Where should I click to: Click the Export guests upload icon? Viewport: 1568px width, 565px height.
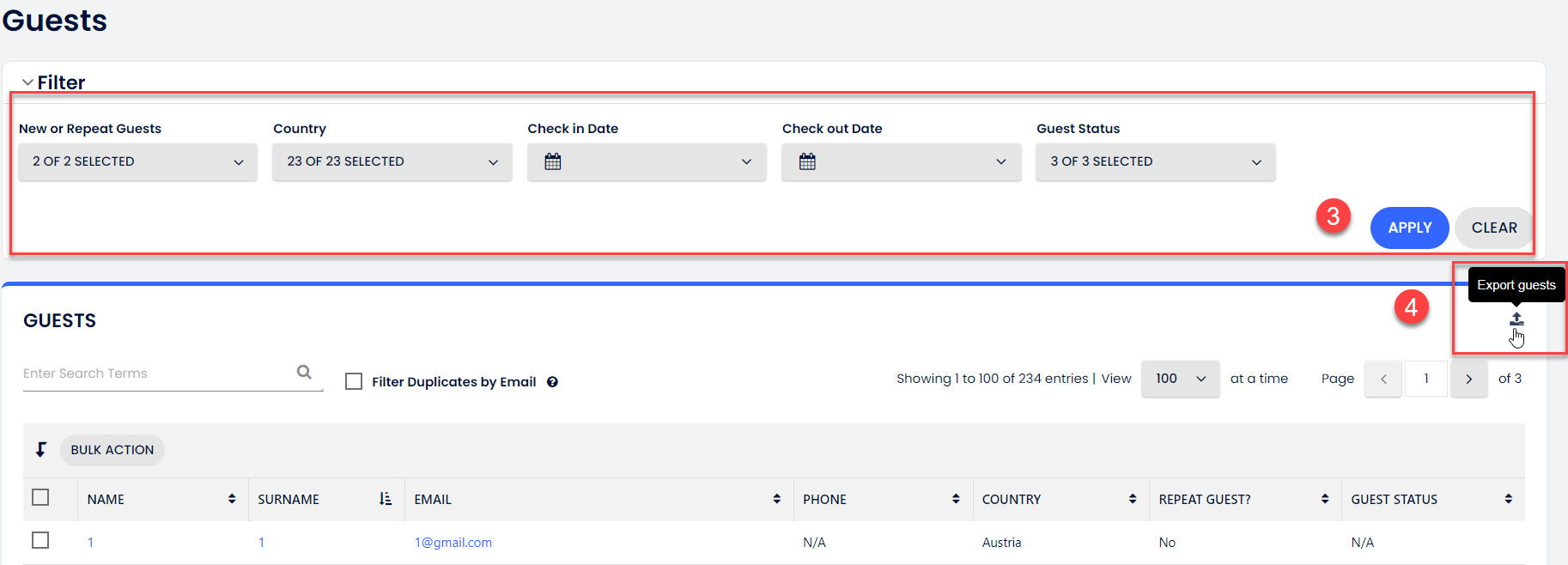tap(1516, 319)
